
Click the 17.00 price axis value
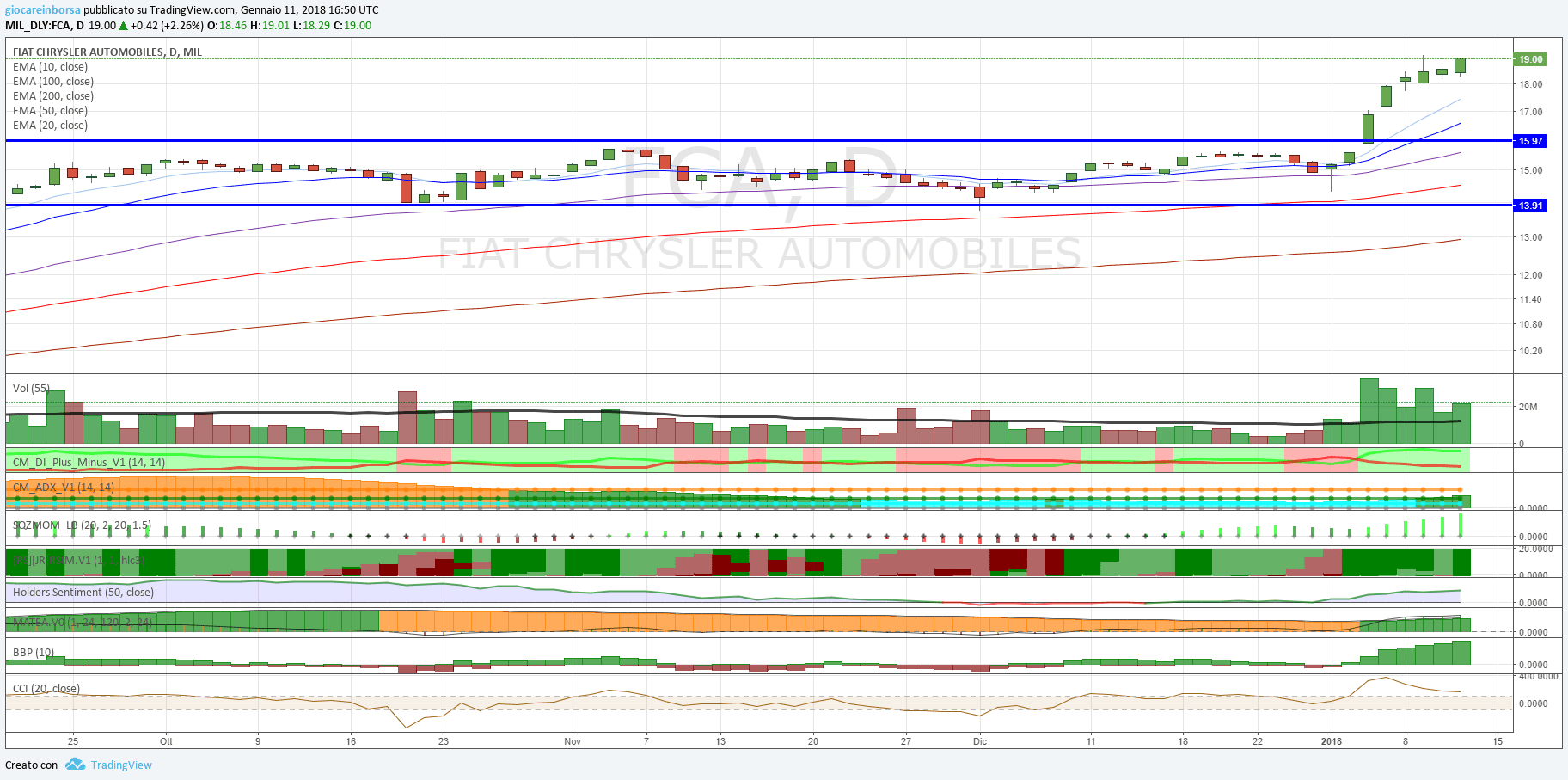point(1530,112)
